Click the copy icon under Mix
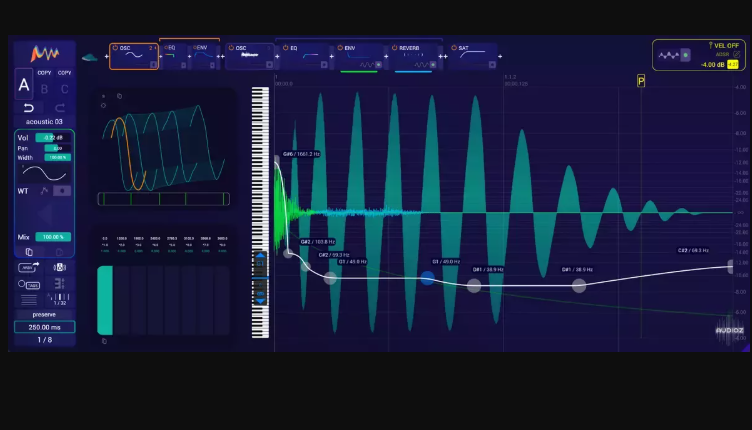This screenshot has width=752, height=430. pyautogui.click(x=29, y=252)
